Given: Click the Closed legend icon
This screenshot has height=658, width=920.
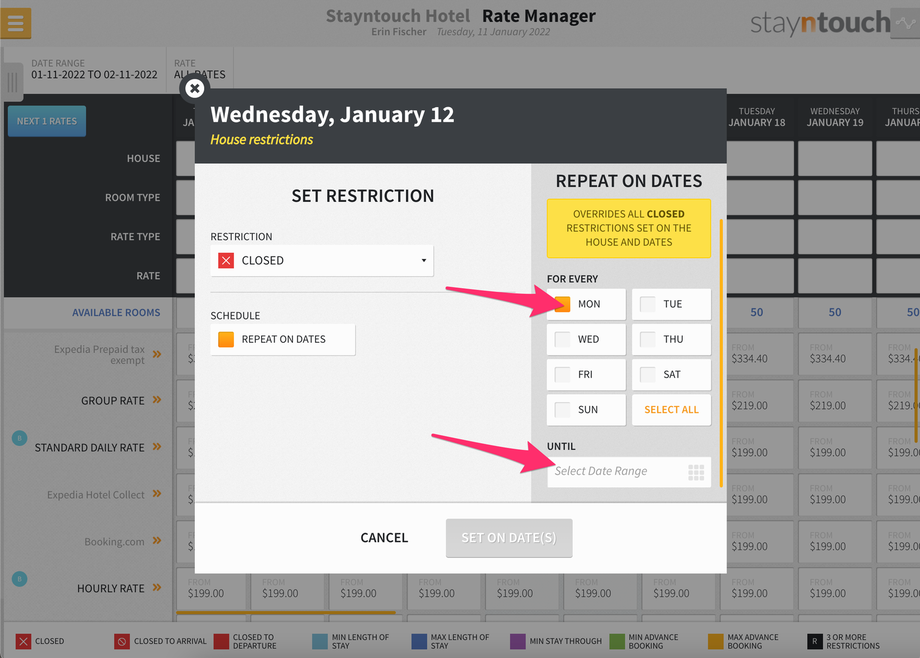Looking at the screenshot, I should tap(23, 641).
